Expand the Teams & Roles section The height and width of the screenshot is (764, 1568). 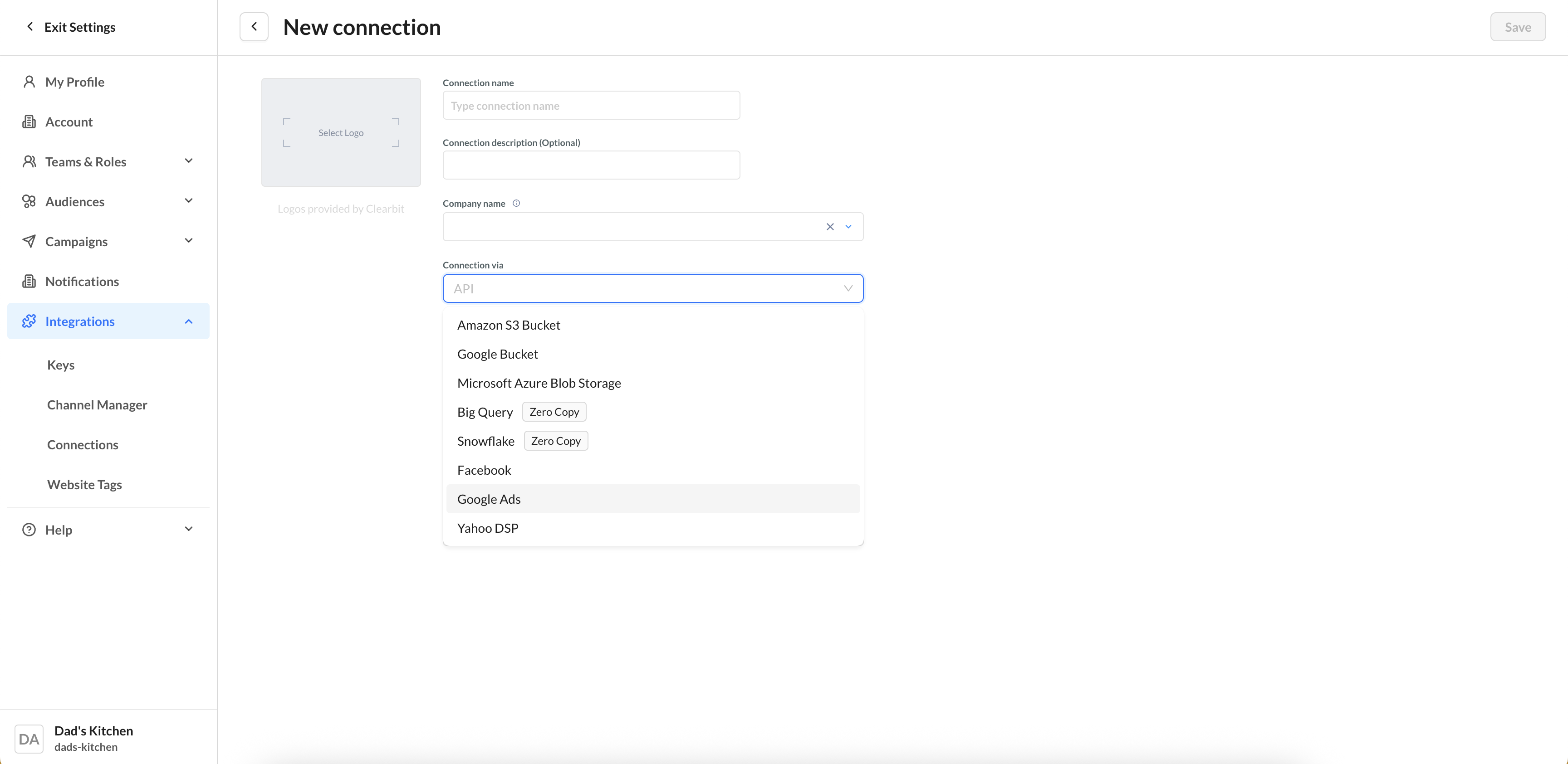click(189, 161)
